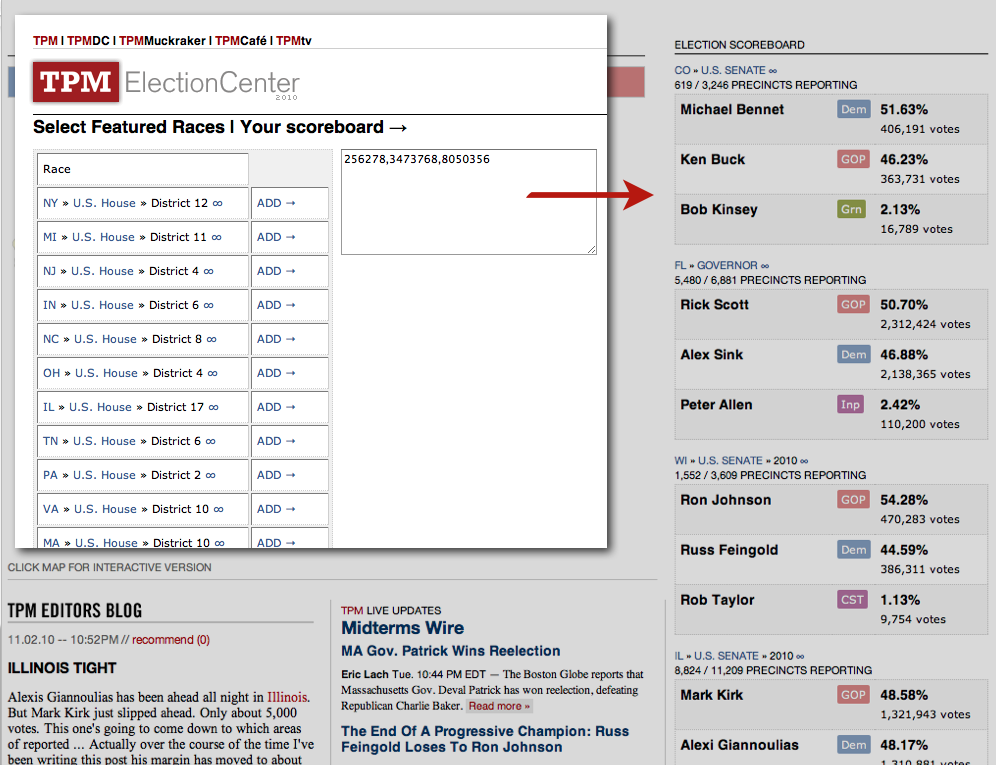Image resolution: width=996 pixels, height=765 pixels.
Task: Open the Feingold Loses To Ron Johnson story
Action: 485,739
